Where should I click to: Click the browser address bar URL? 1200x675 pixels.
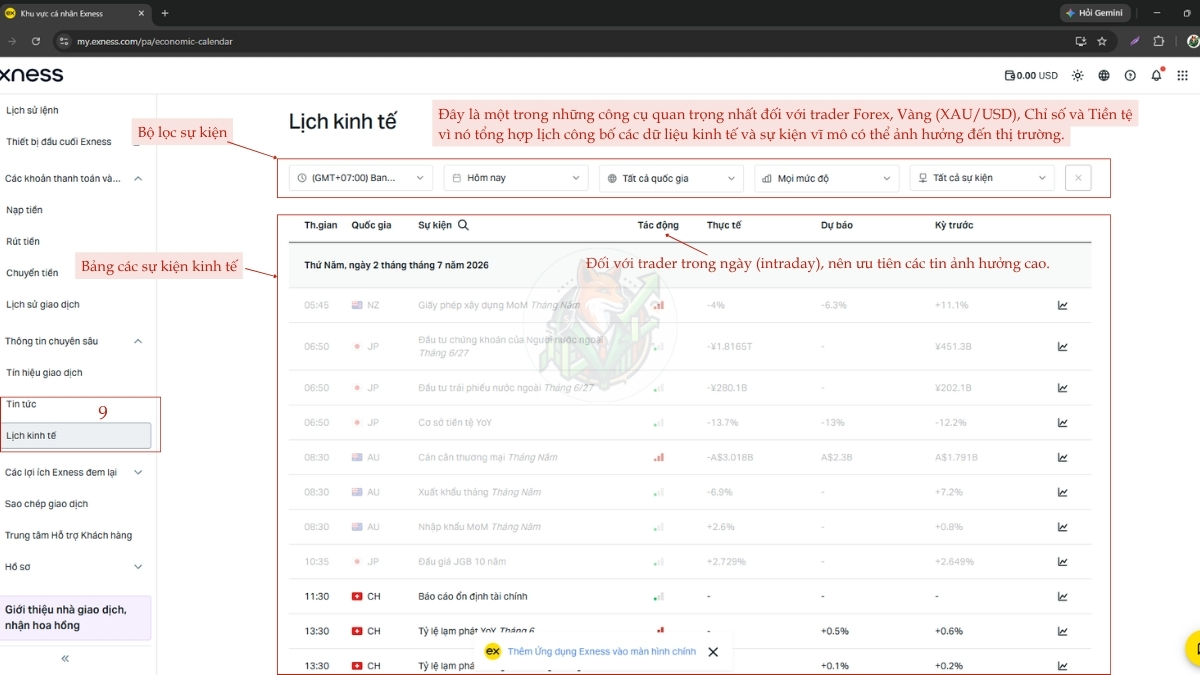tap(155, 42)
